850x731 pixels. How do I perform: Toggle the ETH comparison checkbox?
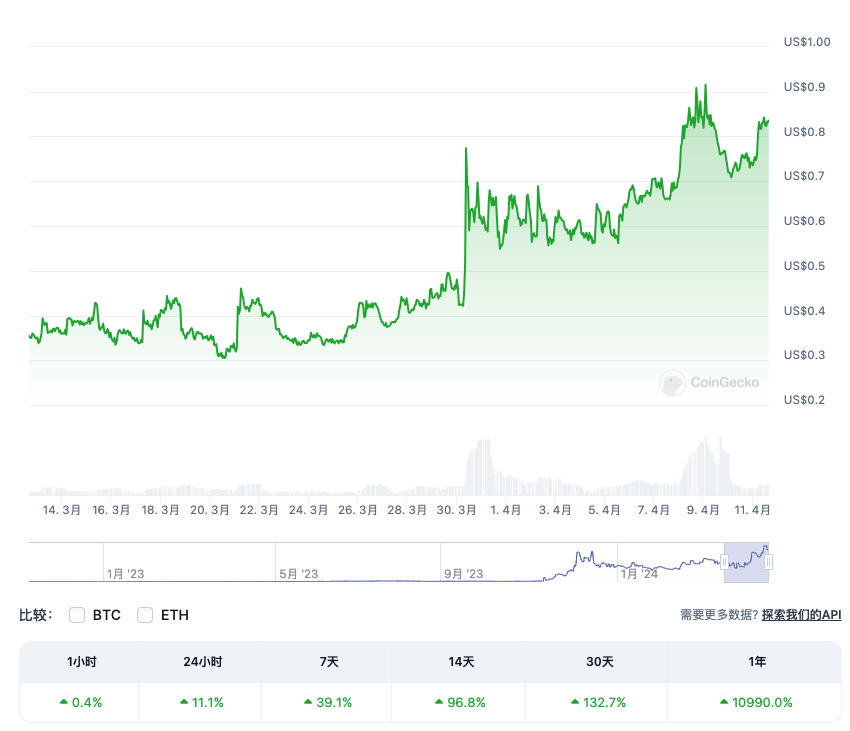145,615
